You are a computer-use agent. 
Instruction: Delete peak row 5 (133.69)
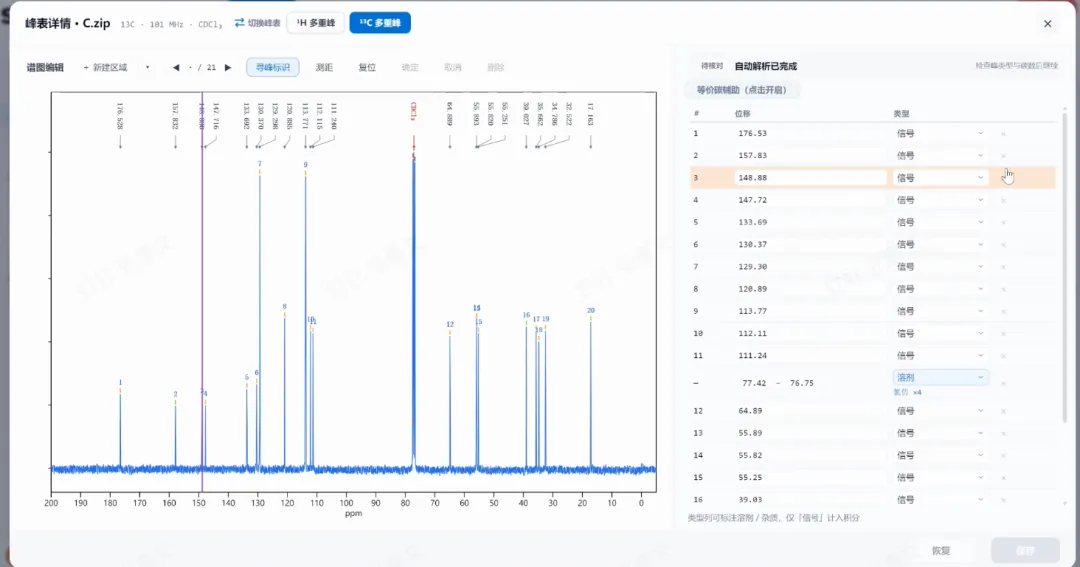click(x=1004, y=223)
